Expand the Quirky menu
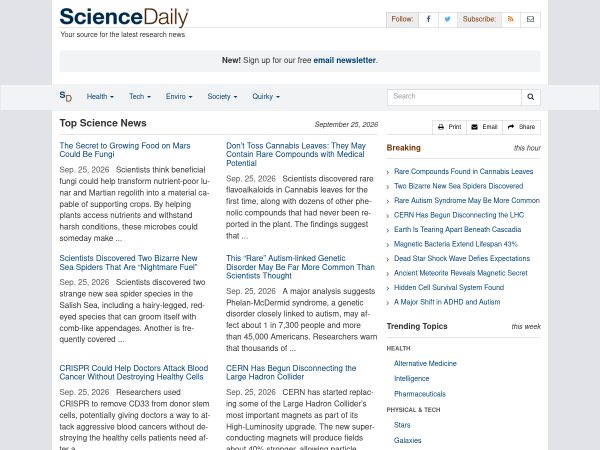The image size is (600, 450). [266, 96]
